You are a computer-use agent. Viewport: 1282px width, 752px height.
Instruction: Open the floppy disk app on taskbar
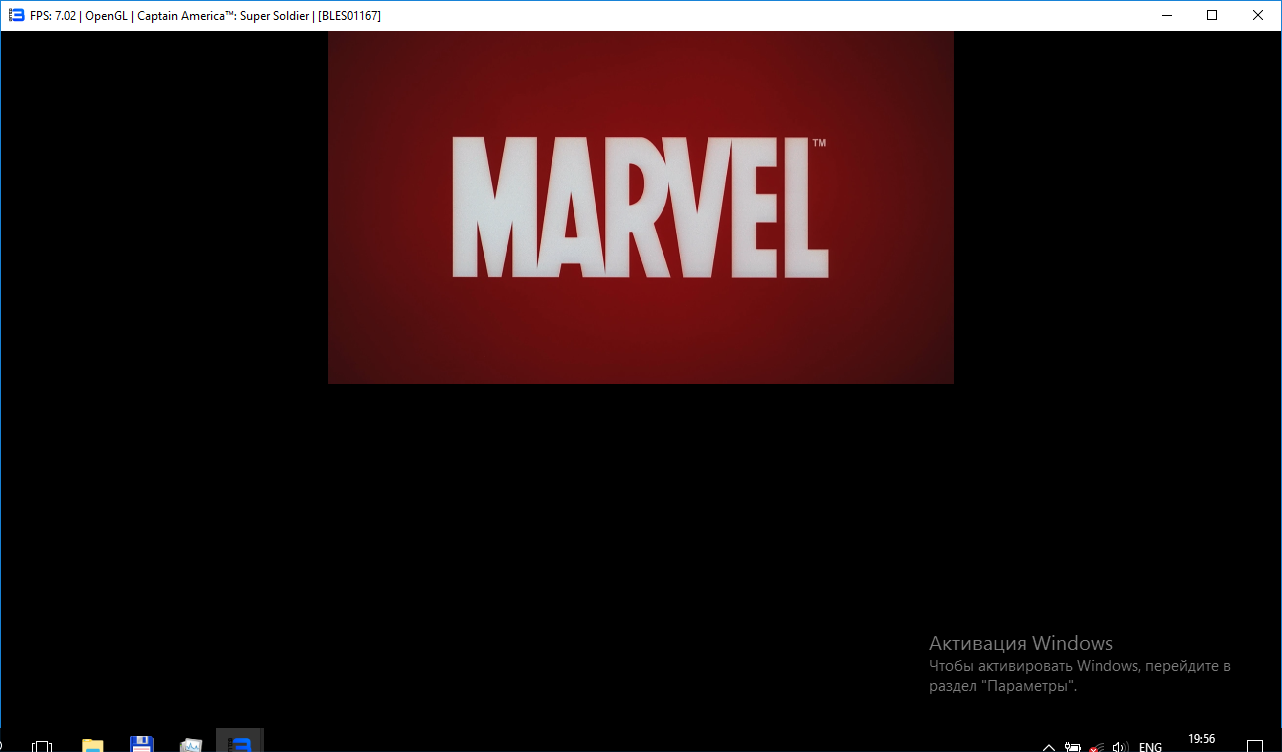(142, 744)
